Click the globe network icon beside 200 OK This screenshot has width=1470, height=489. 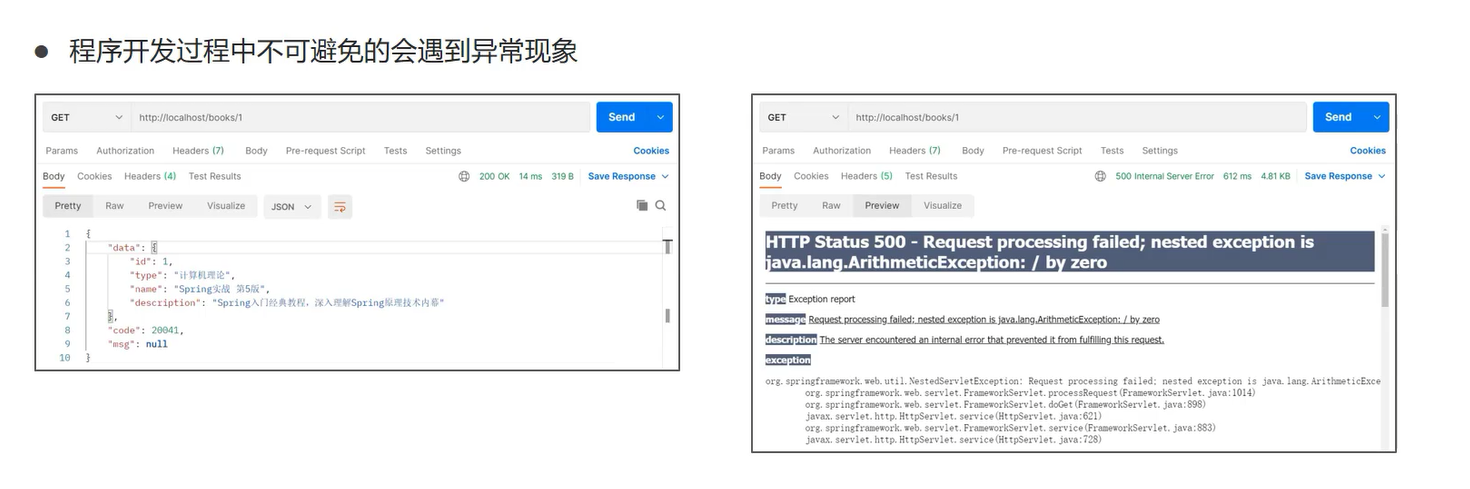pyautogui.click(x=464, y=176)
